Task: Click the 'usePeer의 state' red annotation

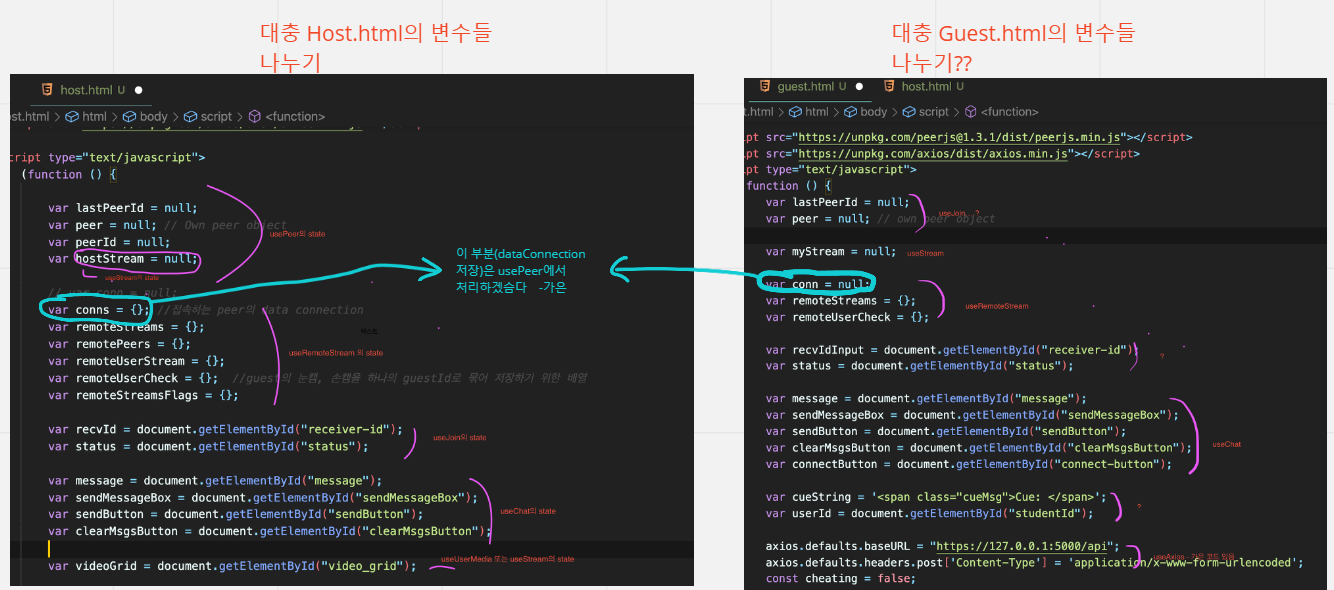Action: click(297, 234)
